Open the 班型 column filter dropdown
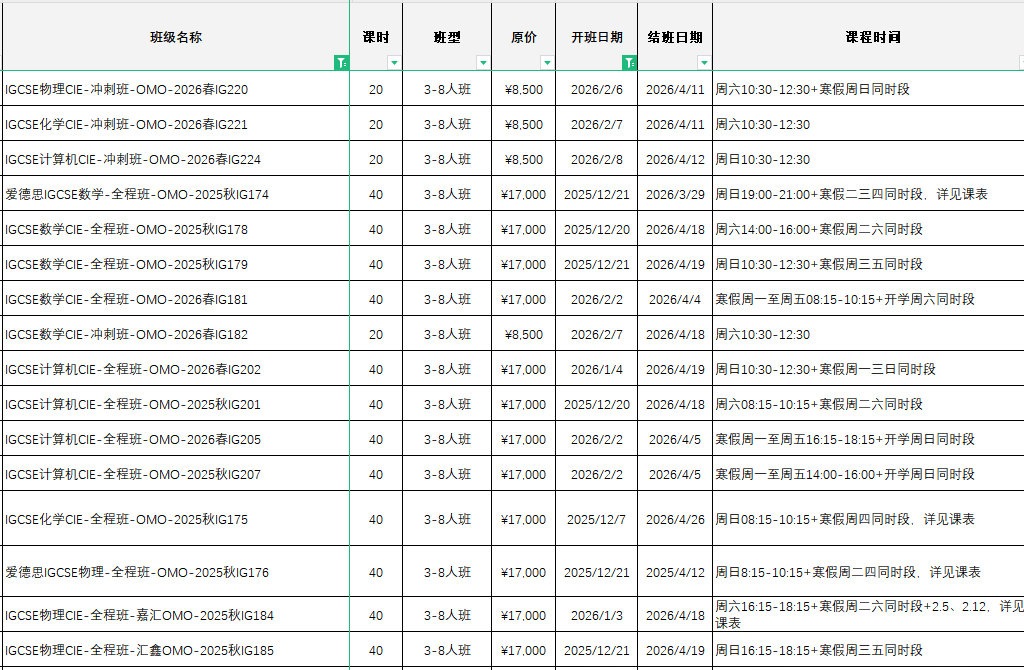Viewport: 1024px width, 670px height. 483,63
